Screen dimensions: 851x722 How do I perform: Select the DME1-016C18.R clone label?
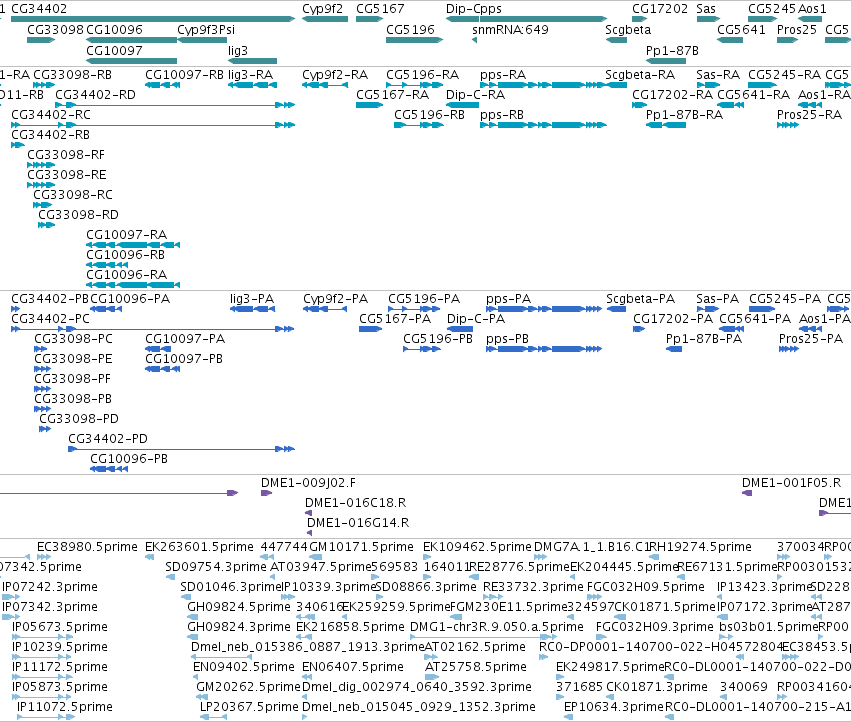355,503
